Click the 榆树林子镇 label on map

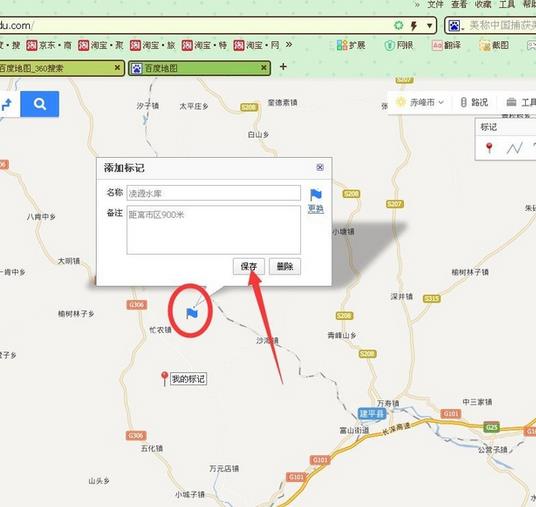pyautogui.click(x=470, y=272)
